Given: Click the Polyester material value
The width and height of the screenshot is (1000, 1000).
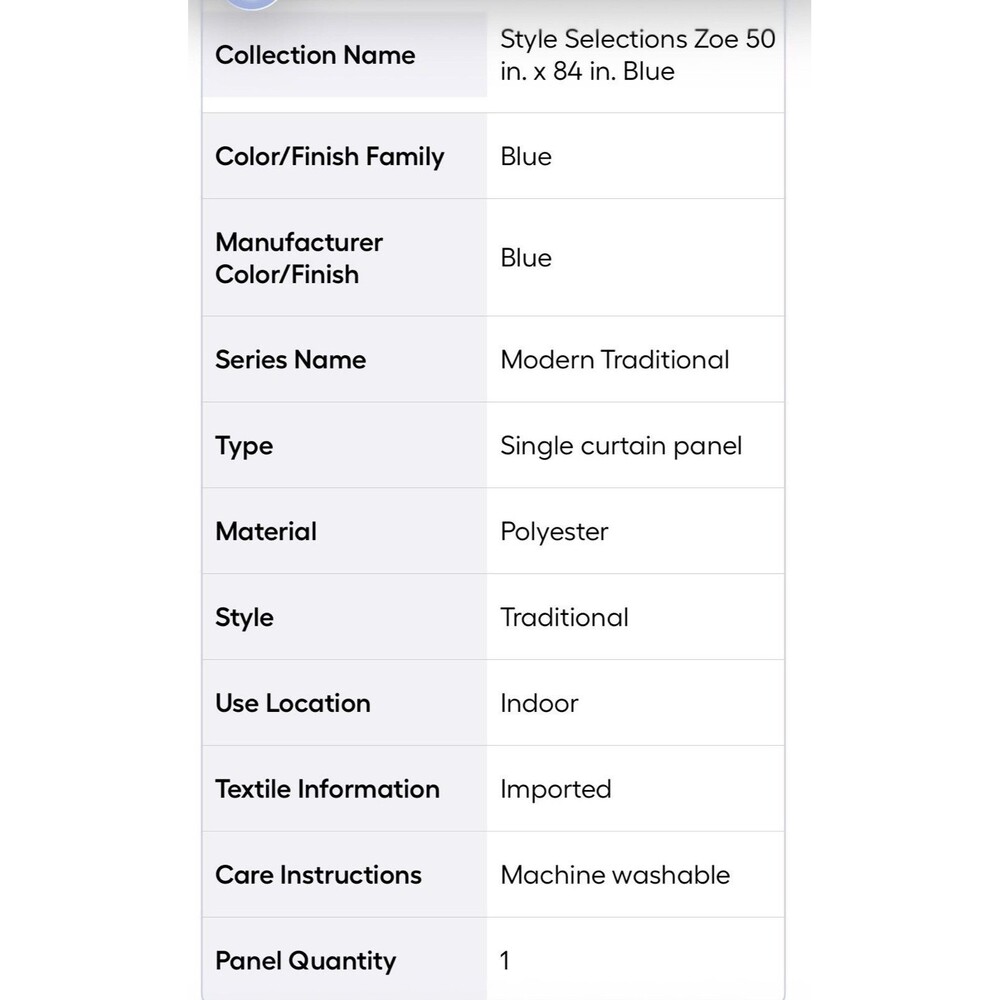Looking at the screenshot, I should [554, 532].
